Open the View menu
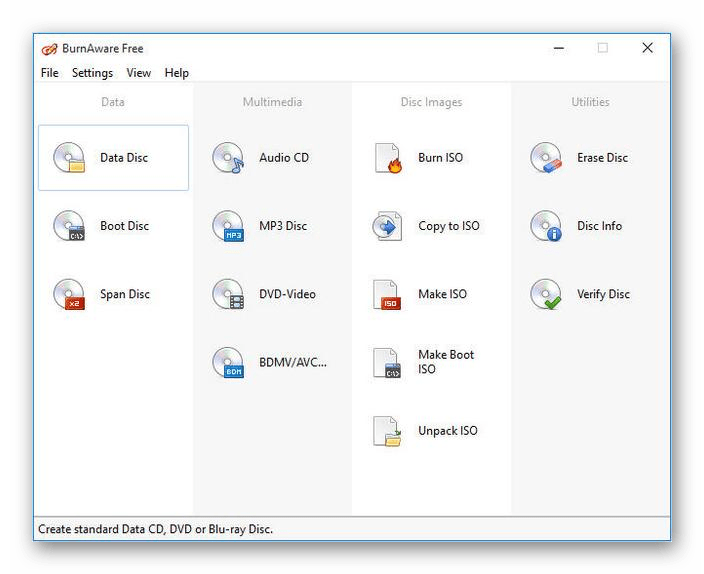Image resolution: width=704 pixels, height=574 pixels. [x=138, y=73]
